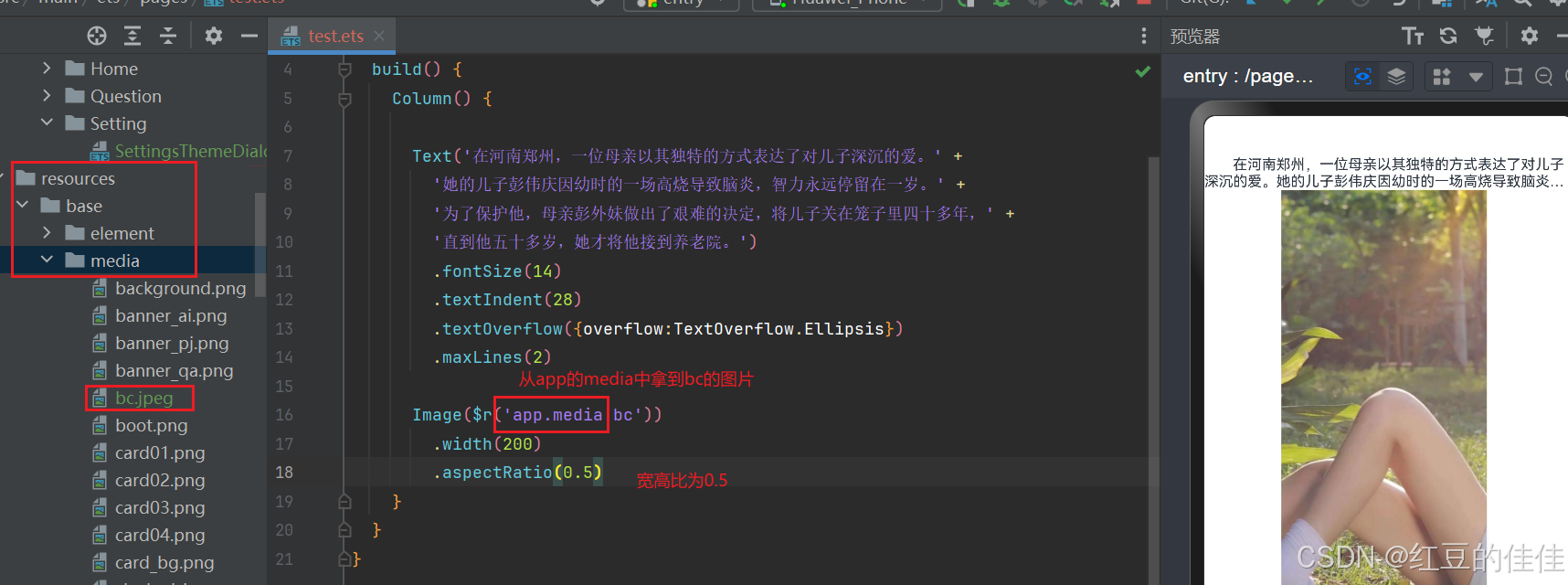The height and width of the screenshot is (585, 1568).
Task: Click the .width(200) code text
Action: click(x=487, y=444)
